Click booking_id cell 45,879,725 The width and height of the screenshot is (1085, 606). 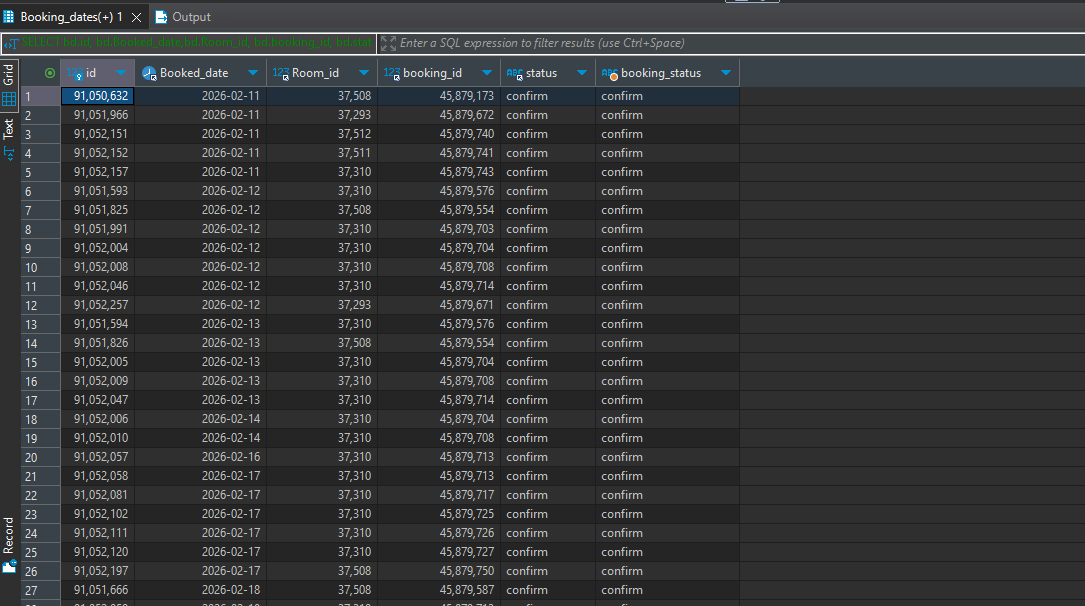tap(439, 514)
